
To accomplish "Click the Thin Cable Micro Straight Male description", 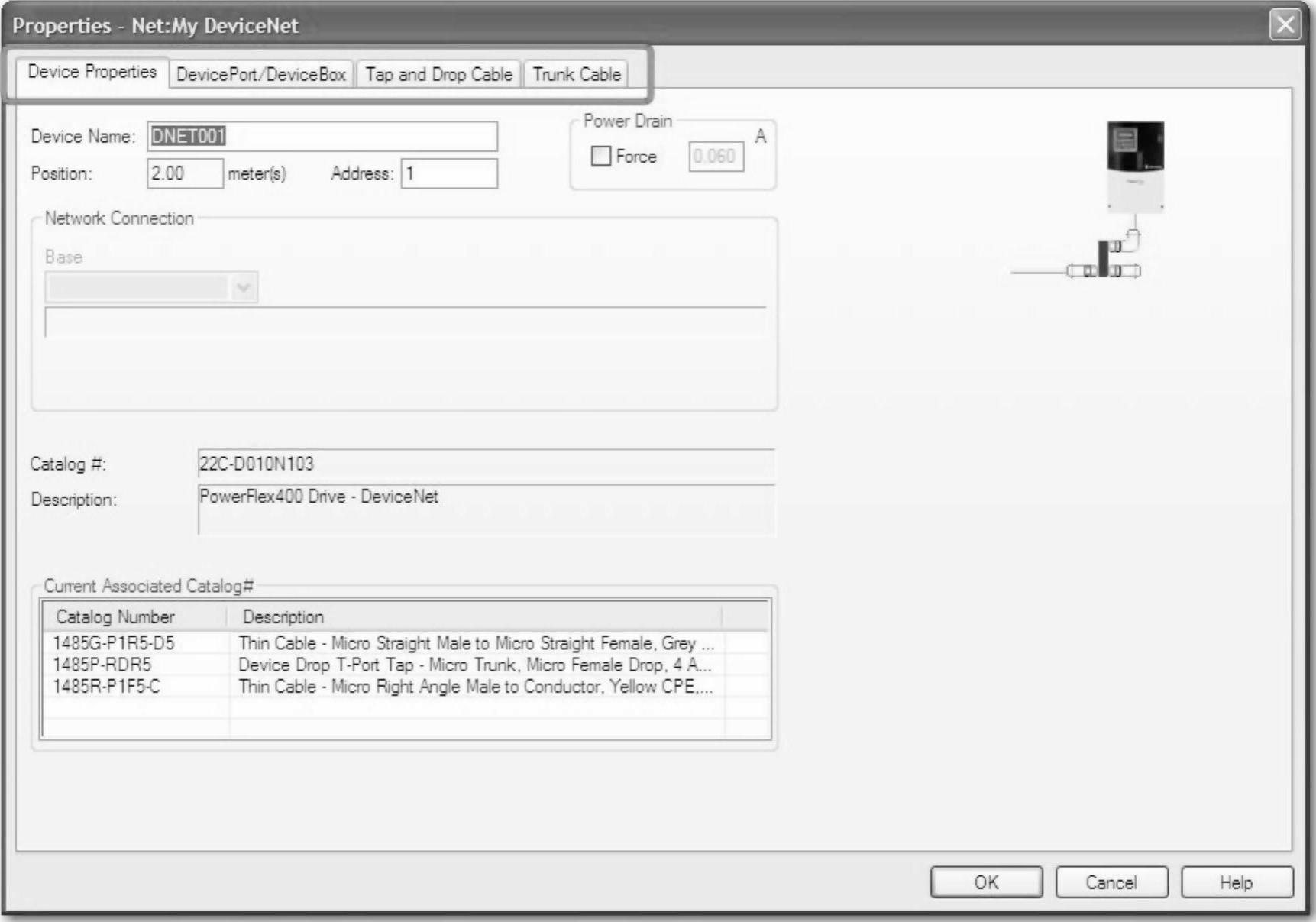I will (x=477, y=643).
